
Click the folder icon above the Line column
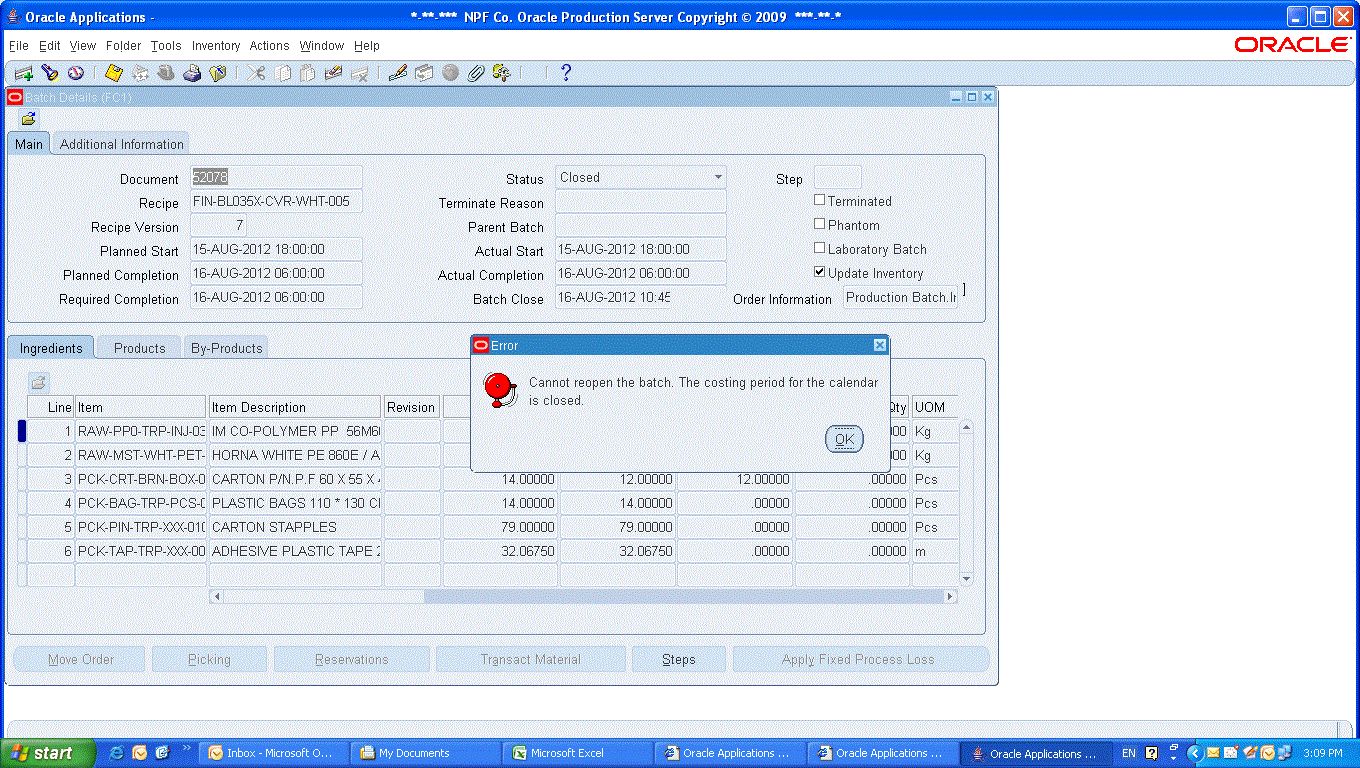click(38, 382)
